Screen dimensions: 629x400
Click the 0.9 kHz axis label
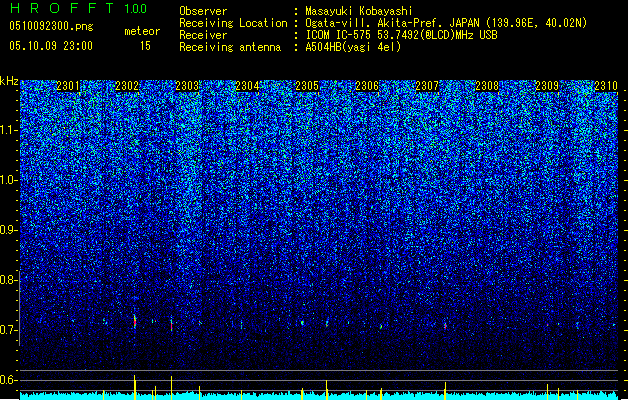point(9,230)
